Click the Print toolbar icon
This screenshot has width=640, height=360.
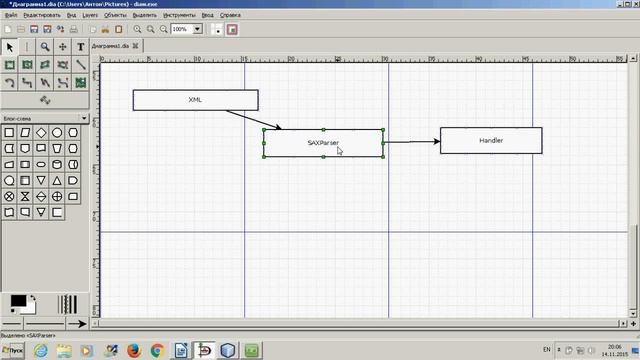[73, 29]
